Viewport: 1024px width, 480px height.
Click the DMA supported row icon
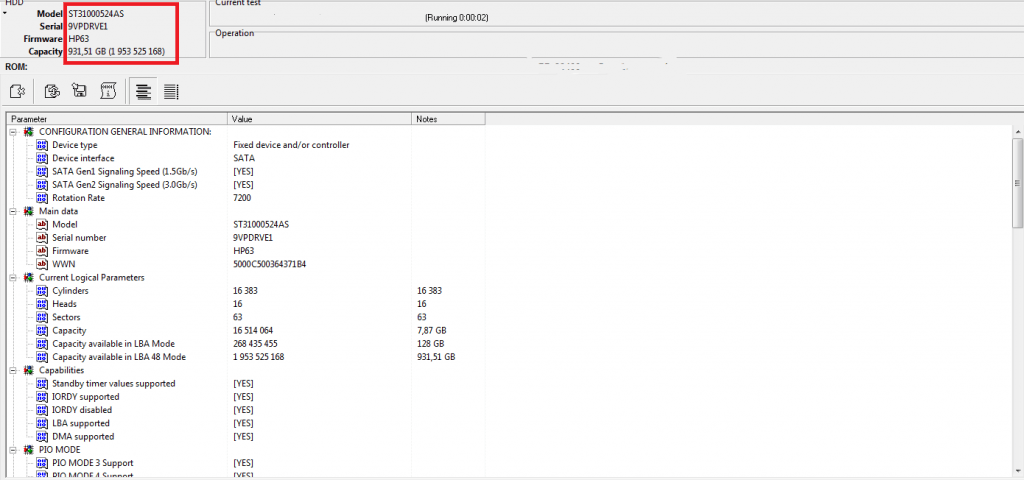(x=42, y=436)
